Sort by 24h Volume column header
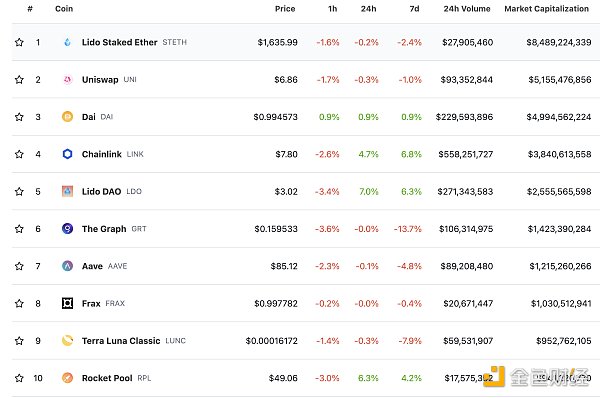The image size is (600, 398). (x=467, y=9)
